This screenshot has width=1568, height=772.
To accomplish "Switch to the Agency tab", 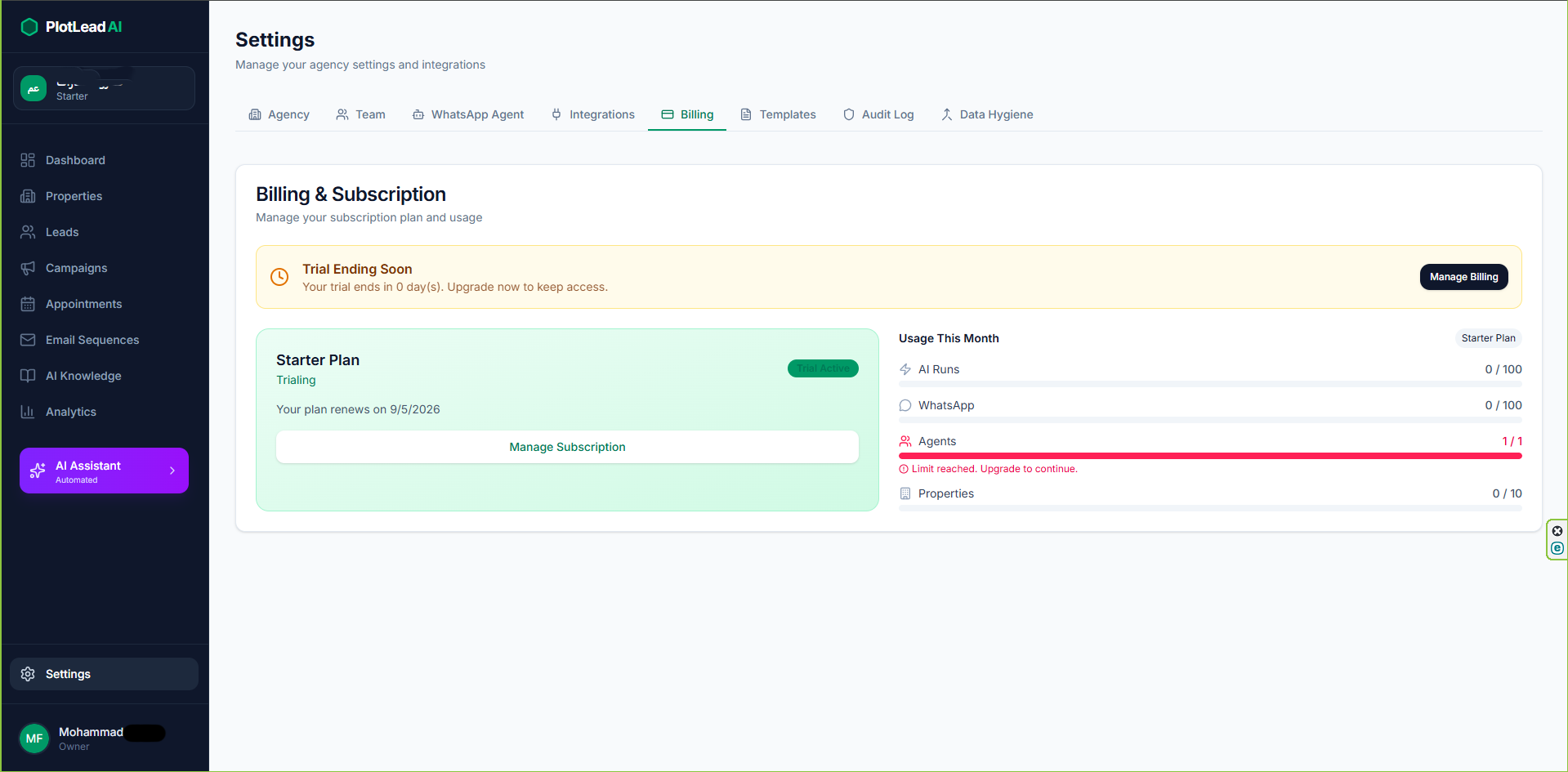I will tap(279, 114).
